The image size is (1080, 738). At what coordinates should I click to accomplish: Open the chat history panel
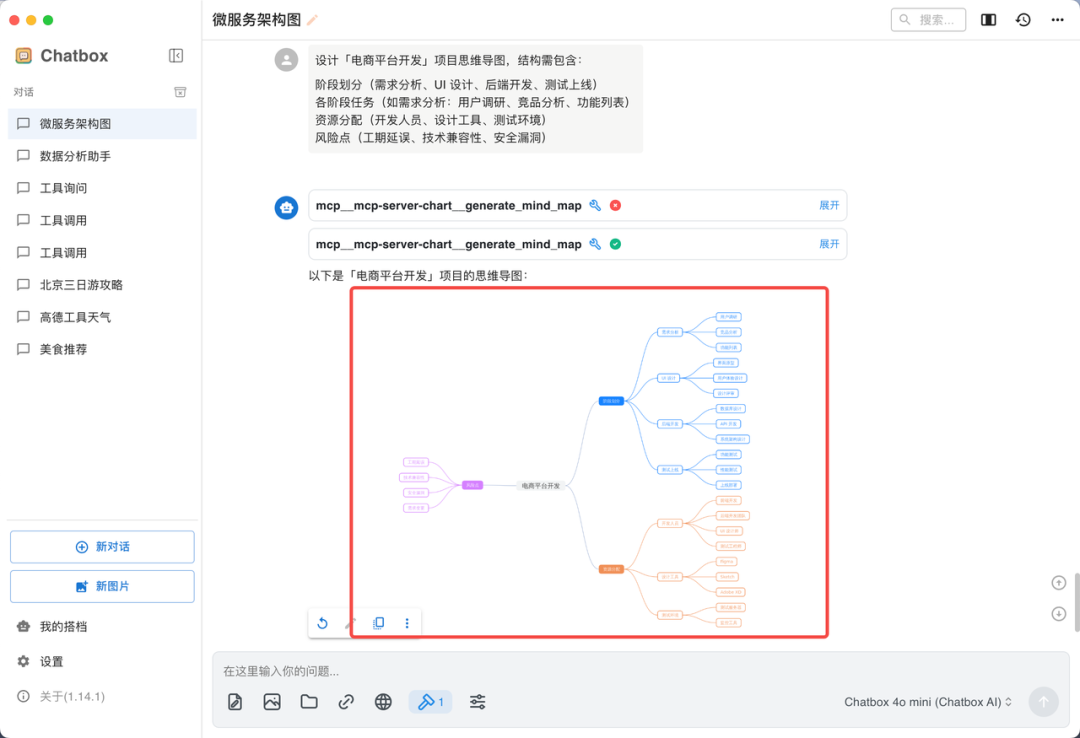tap(1022, 19)
